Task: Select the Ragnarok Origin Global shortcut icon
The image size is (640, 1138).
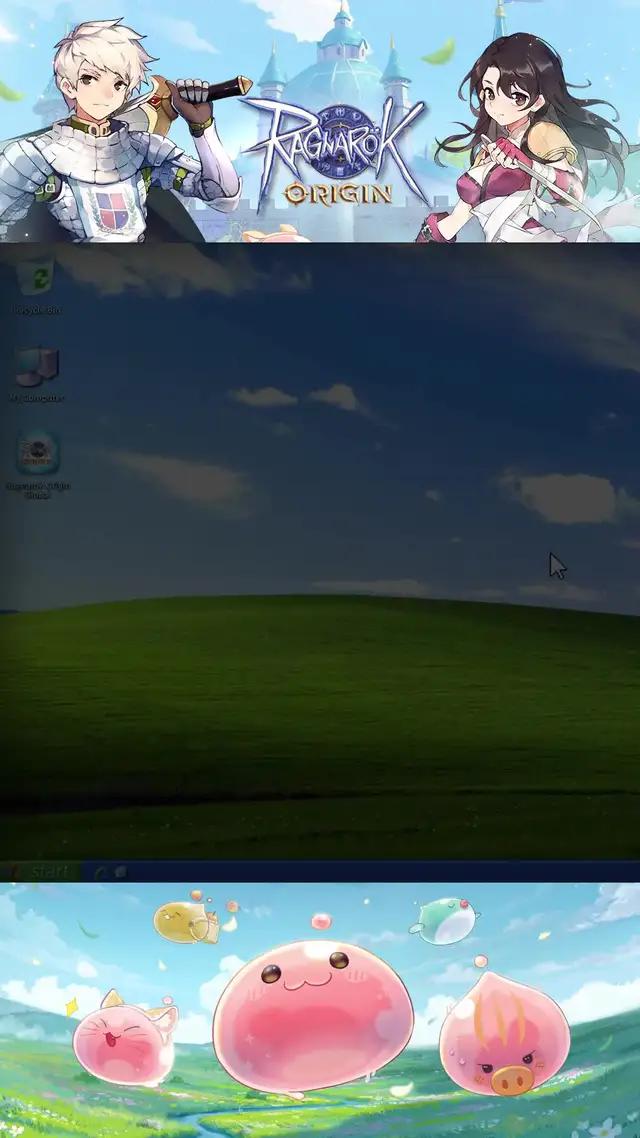Action: pos(37,453)
